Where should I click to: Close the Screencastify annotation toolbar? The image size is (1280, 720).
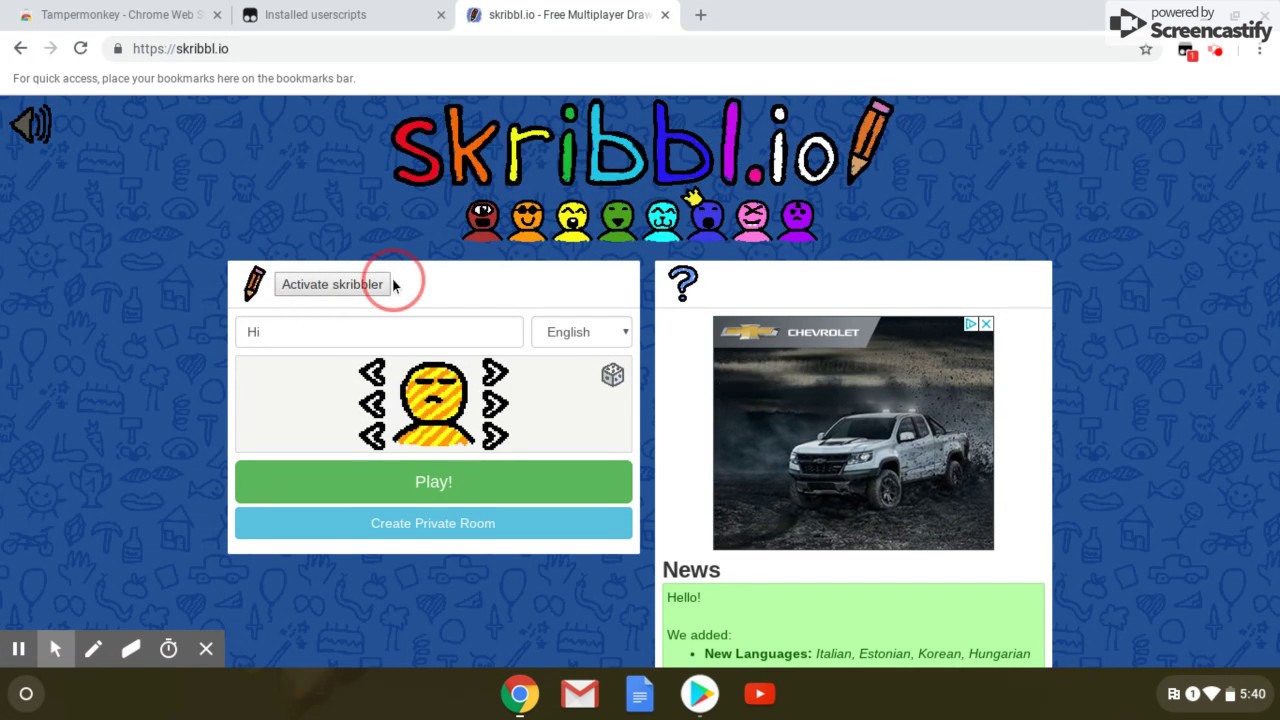(206, 649)
